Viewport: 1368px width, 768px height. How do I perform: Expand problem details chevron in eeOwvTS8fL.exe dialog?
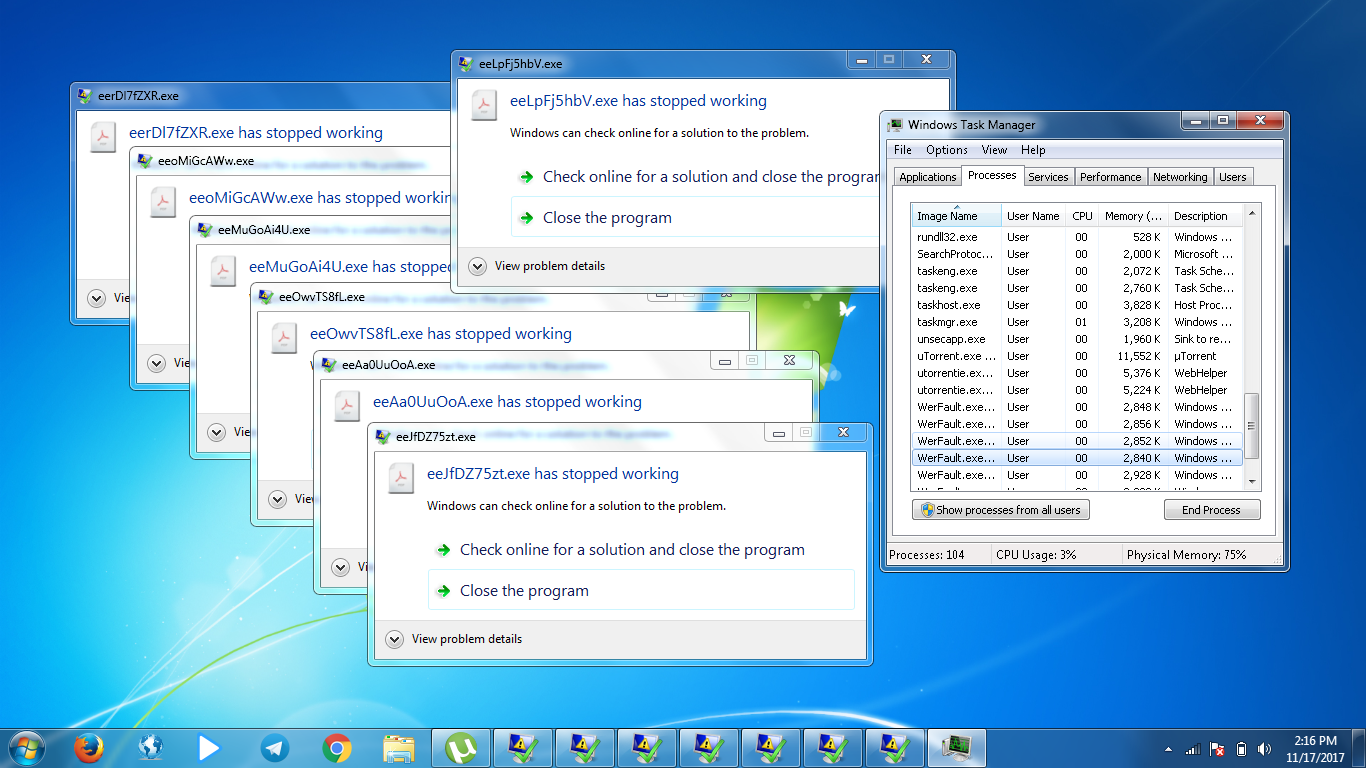coord(278,499)
